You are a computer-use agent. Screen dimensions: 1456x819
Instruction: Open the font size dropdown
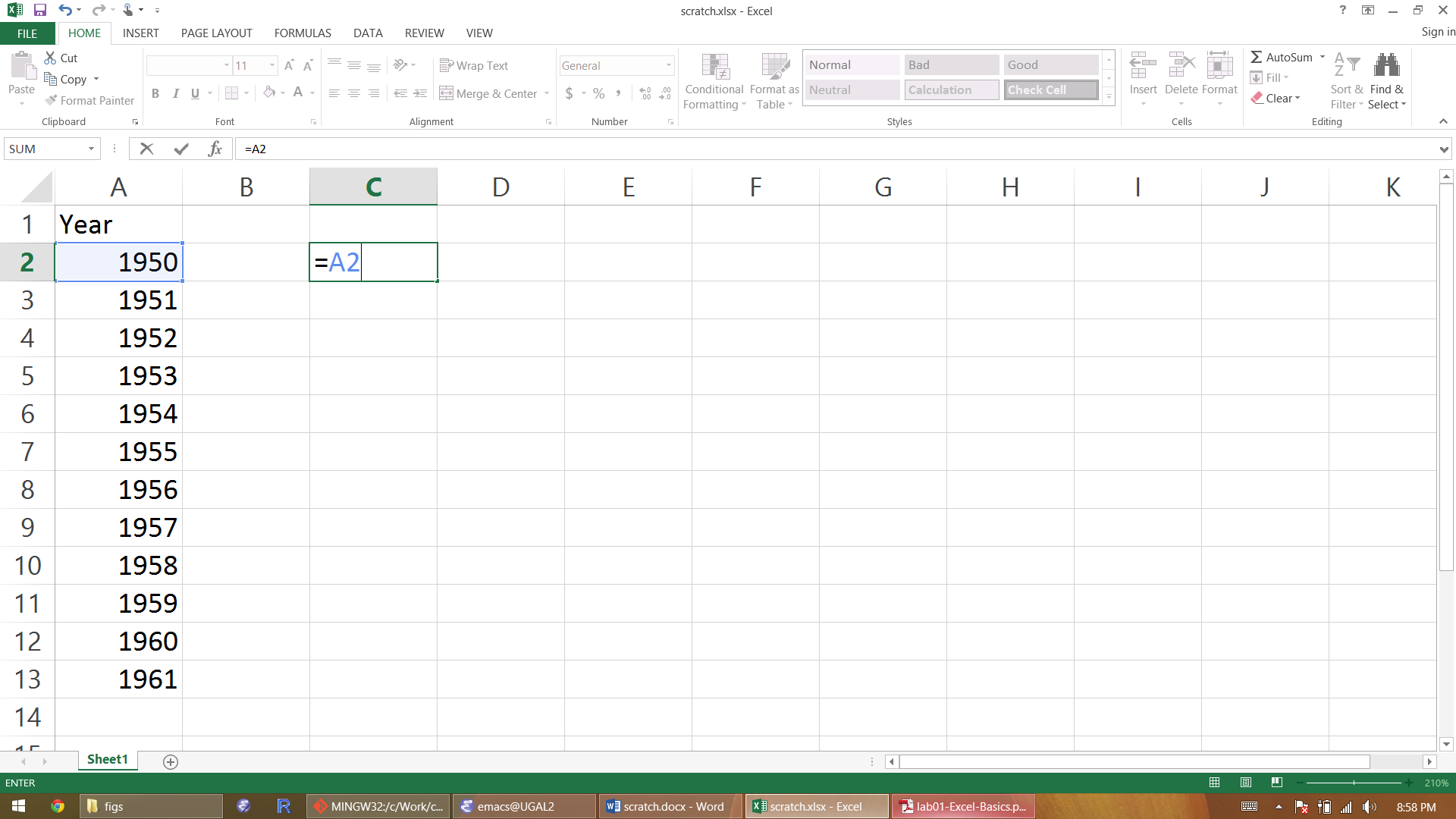272,65
